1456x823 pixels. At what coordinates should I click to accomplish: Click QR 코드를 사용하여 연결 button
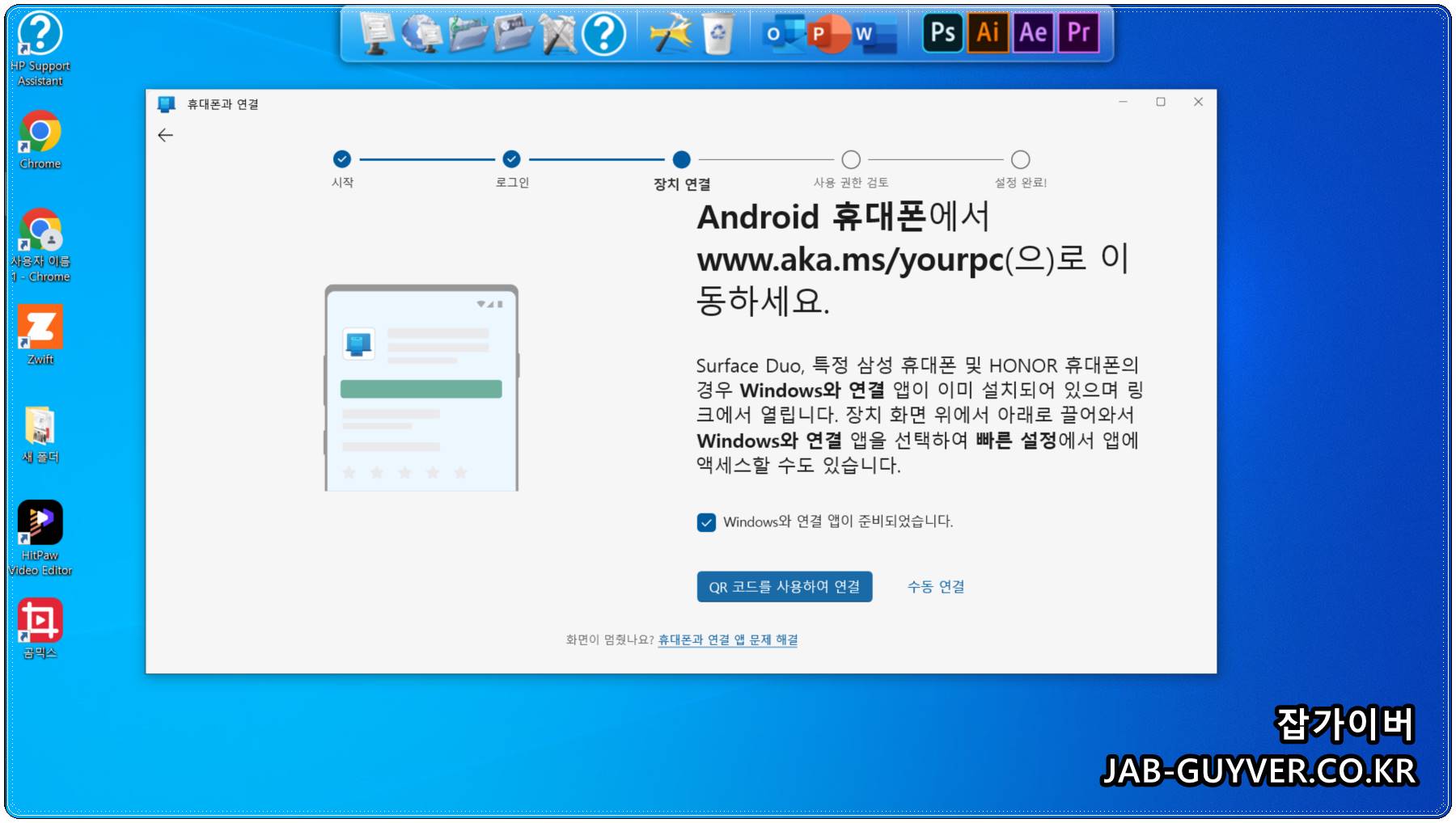click(x=785, y=587)
